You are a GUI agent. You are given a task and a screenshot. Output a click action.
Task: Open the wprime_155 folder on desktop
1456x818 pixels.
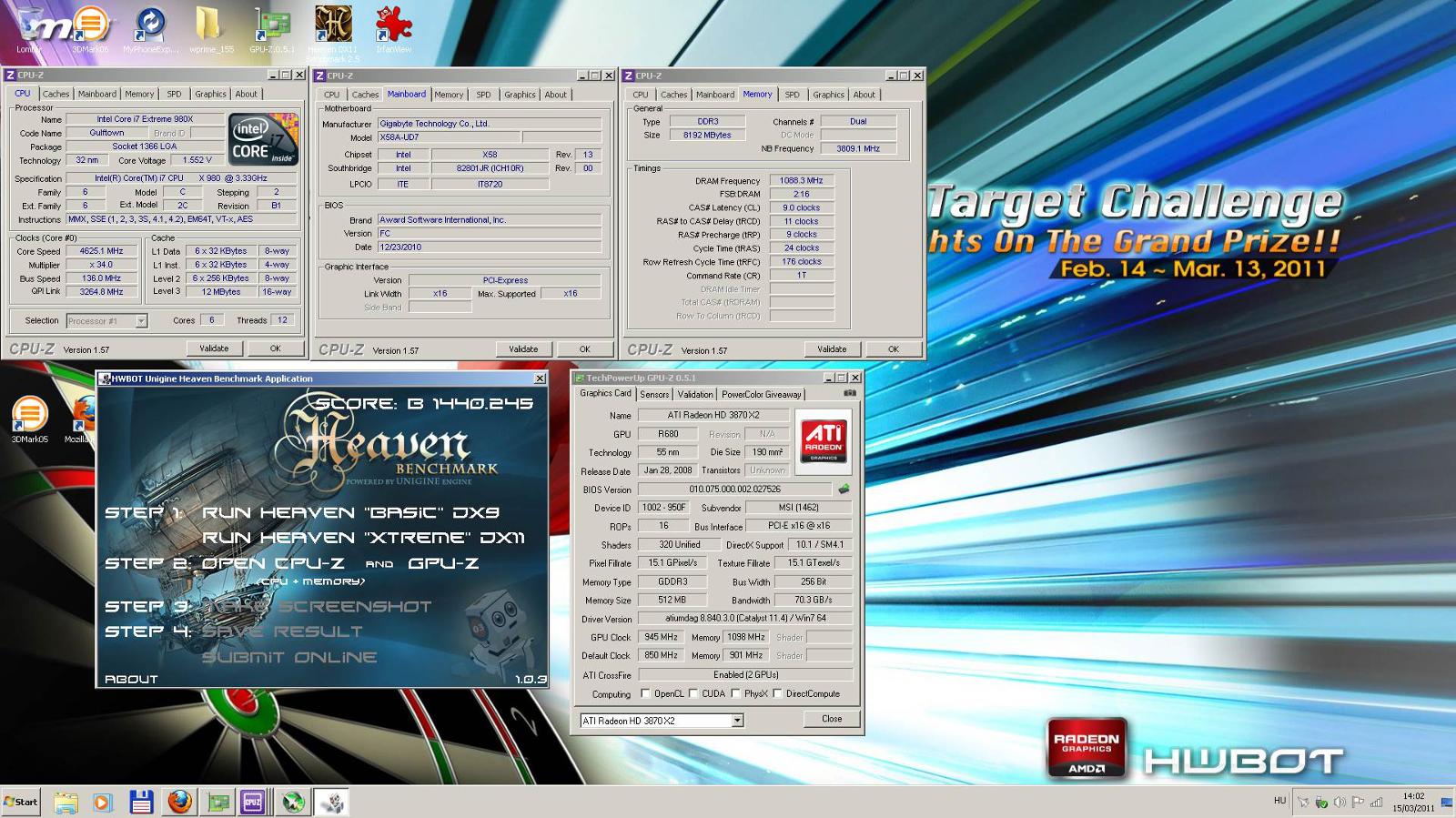pos(211,29)
